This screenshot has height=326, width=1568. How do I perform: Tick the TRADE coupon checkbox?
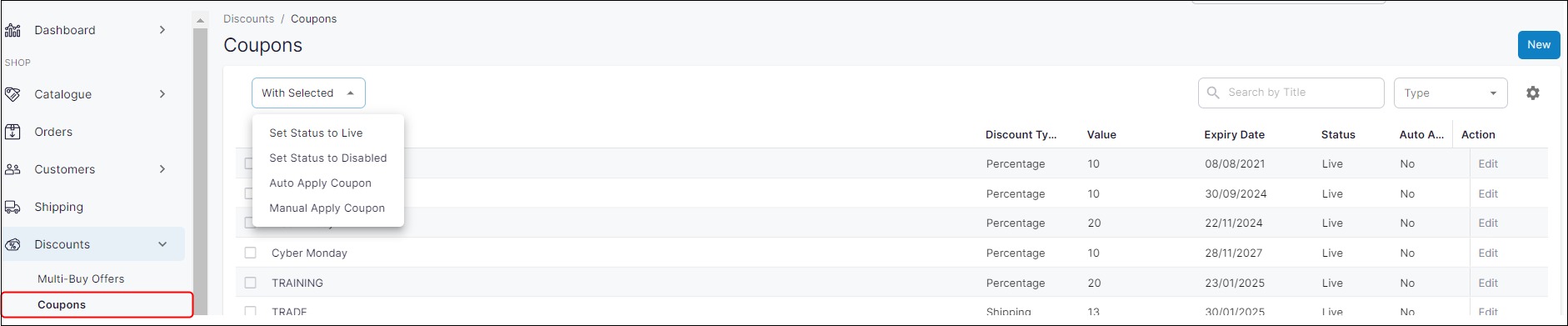tap(250, 311)
